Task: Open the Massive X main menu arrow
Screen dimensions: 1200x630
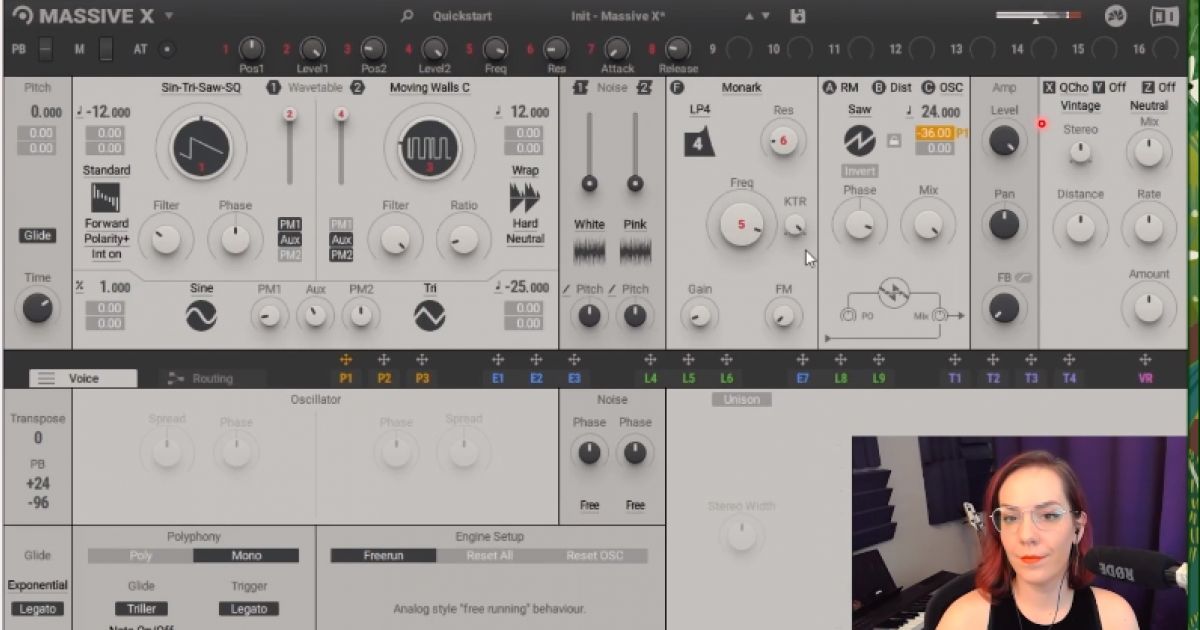Action: pos(169,16)
